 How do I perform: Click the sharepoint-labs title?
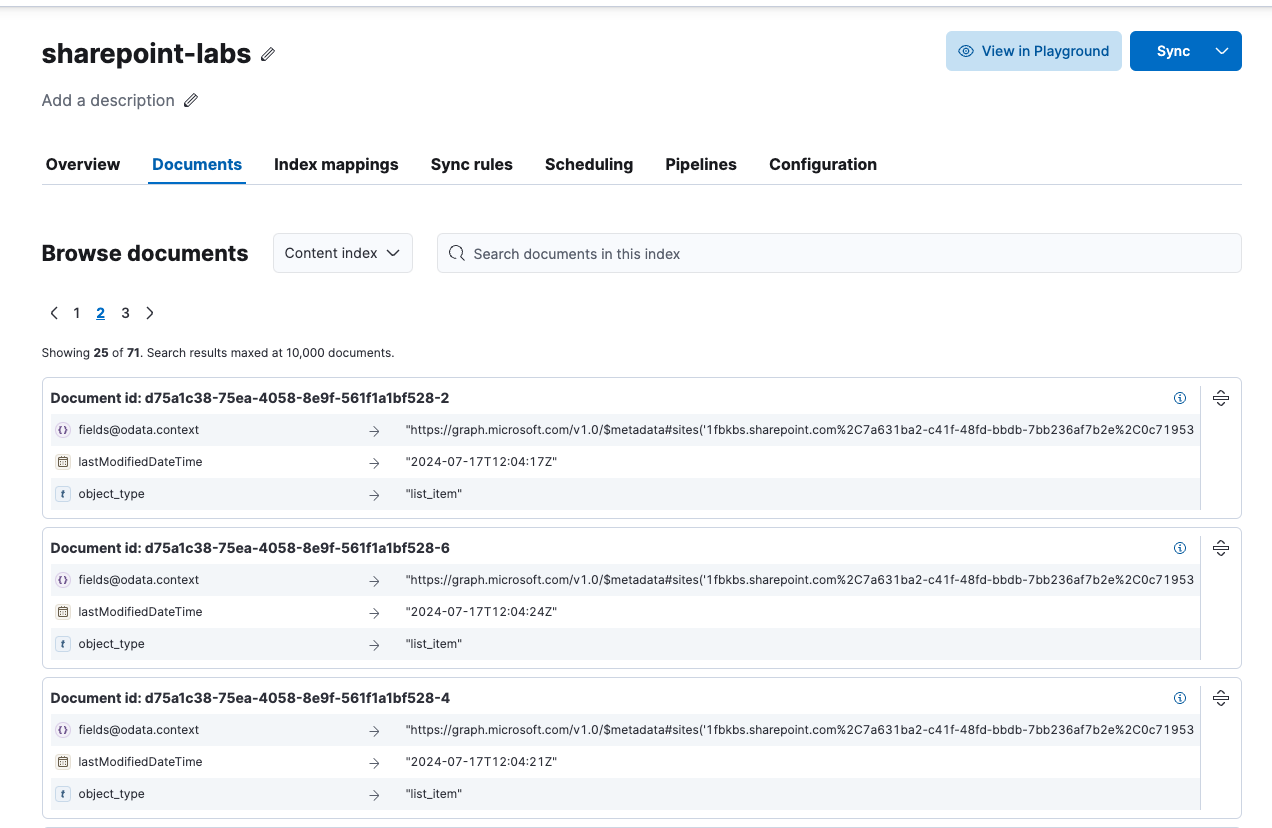[x=146, y=53]
